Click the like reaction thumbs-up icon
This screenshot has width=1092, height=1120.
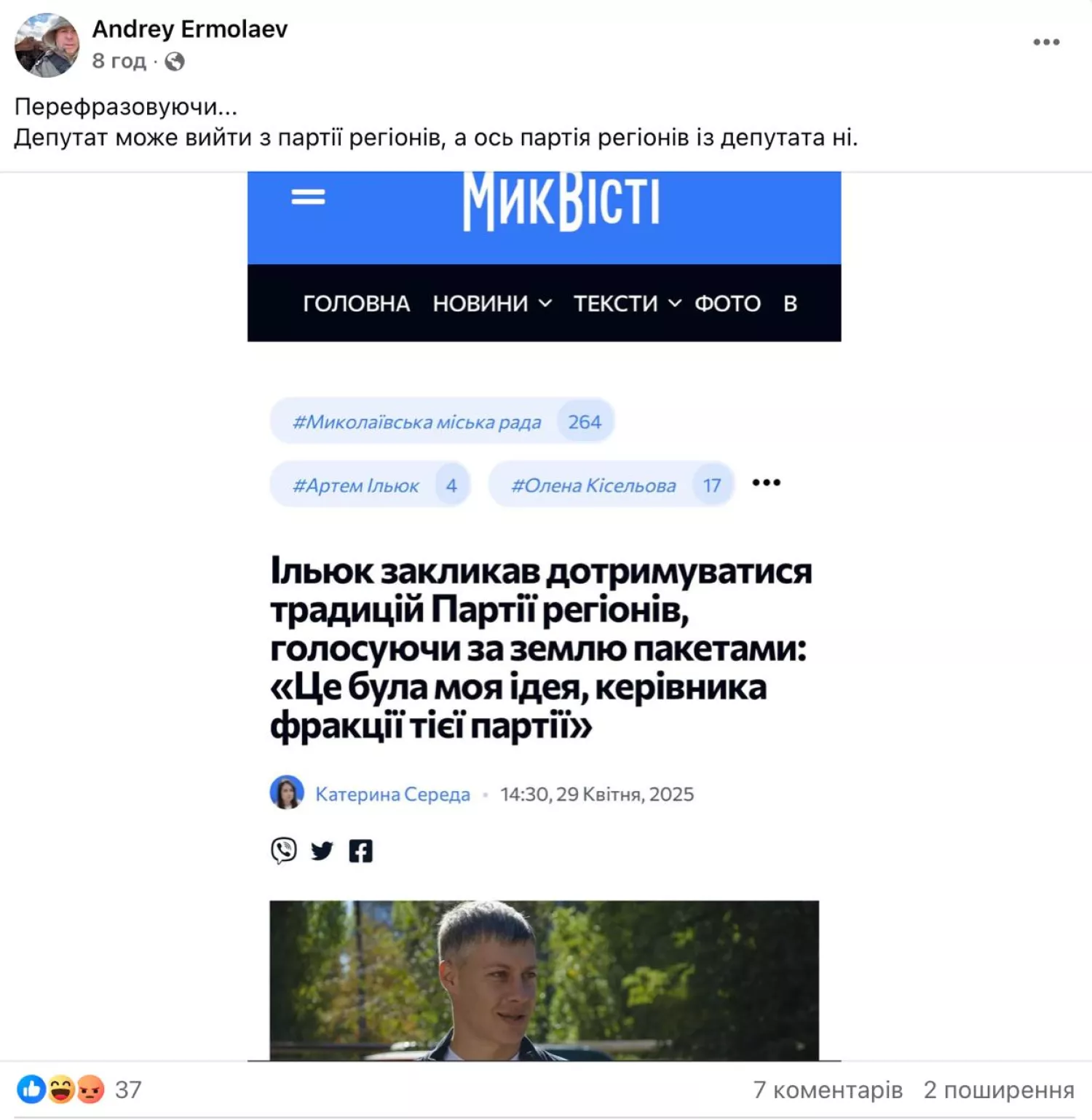click(31, 1089)
